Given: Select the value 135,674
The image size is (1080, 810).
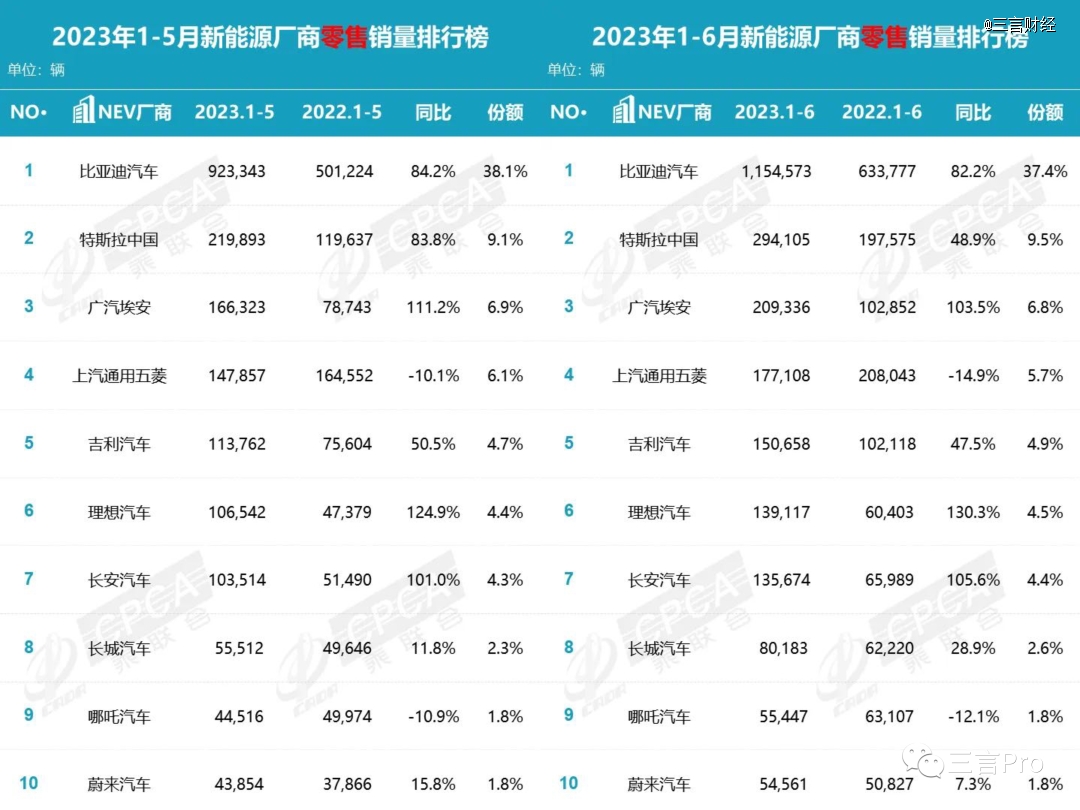Looking at the screenshot, I should pyautogui.click(x=781, y=580).
